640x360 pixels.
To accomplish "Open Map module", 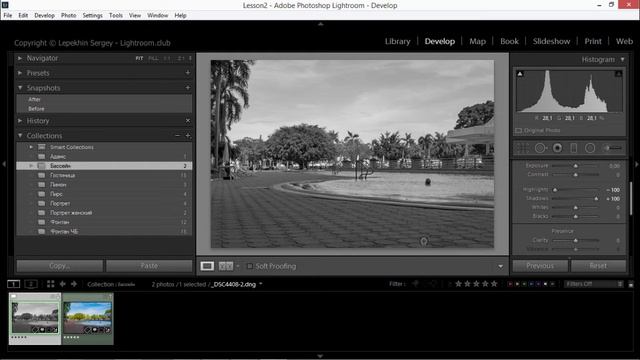I will [x=477, y=41].
